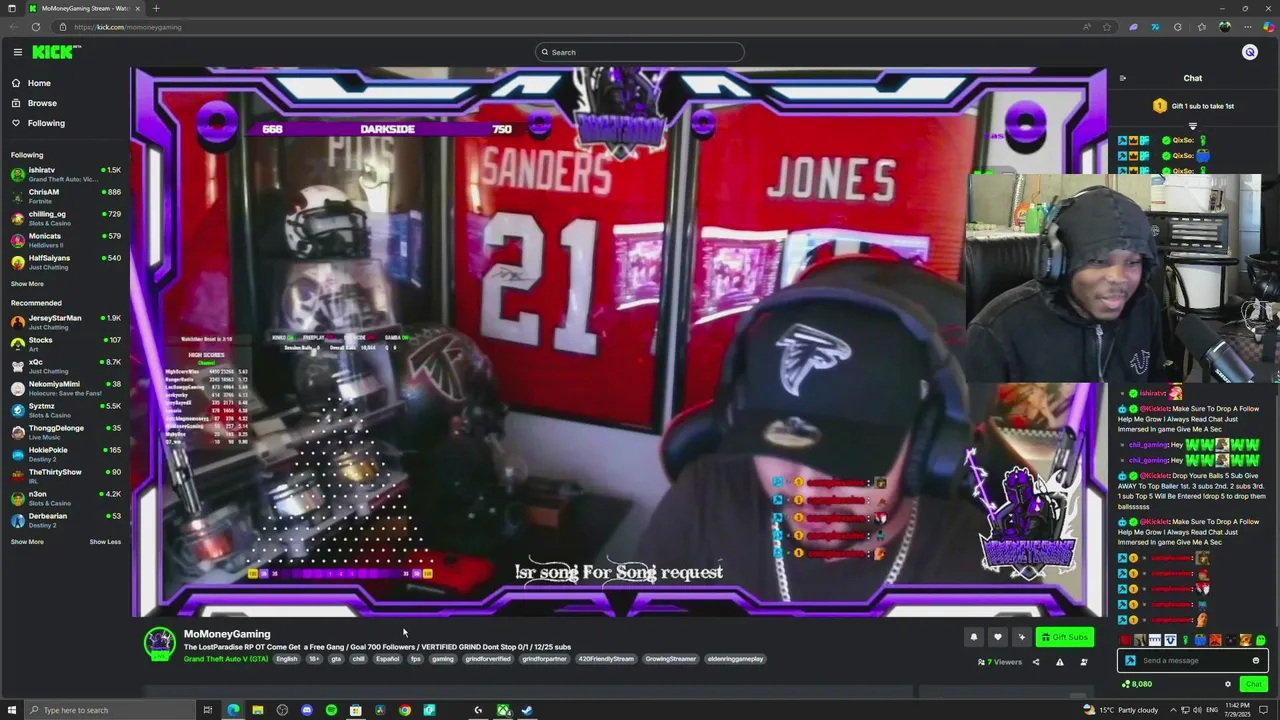Click the heart follow icon
This screenshot has width=1280, height=720.
coord(997,637)
